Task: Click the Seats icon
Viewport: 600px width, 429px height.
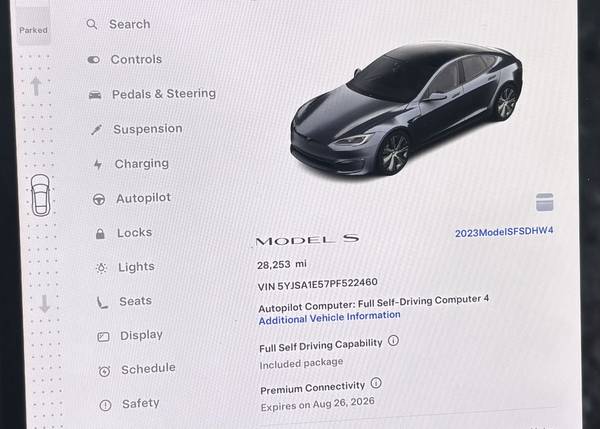Action: tap(102, 302)
